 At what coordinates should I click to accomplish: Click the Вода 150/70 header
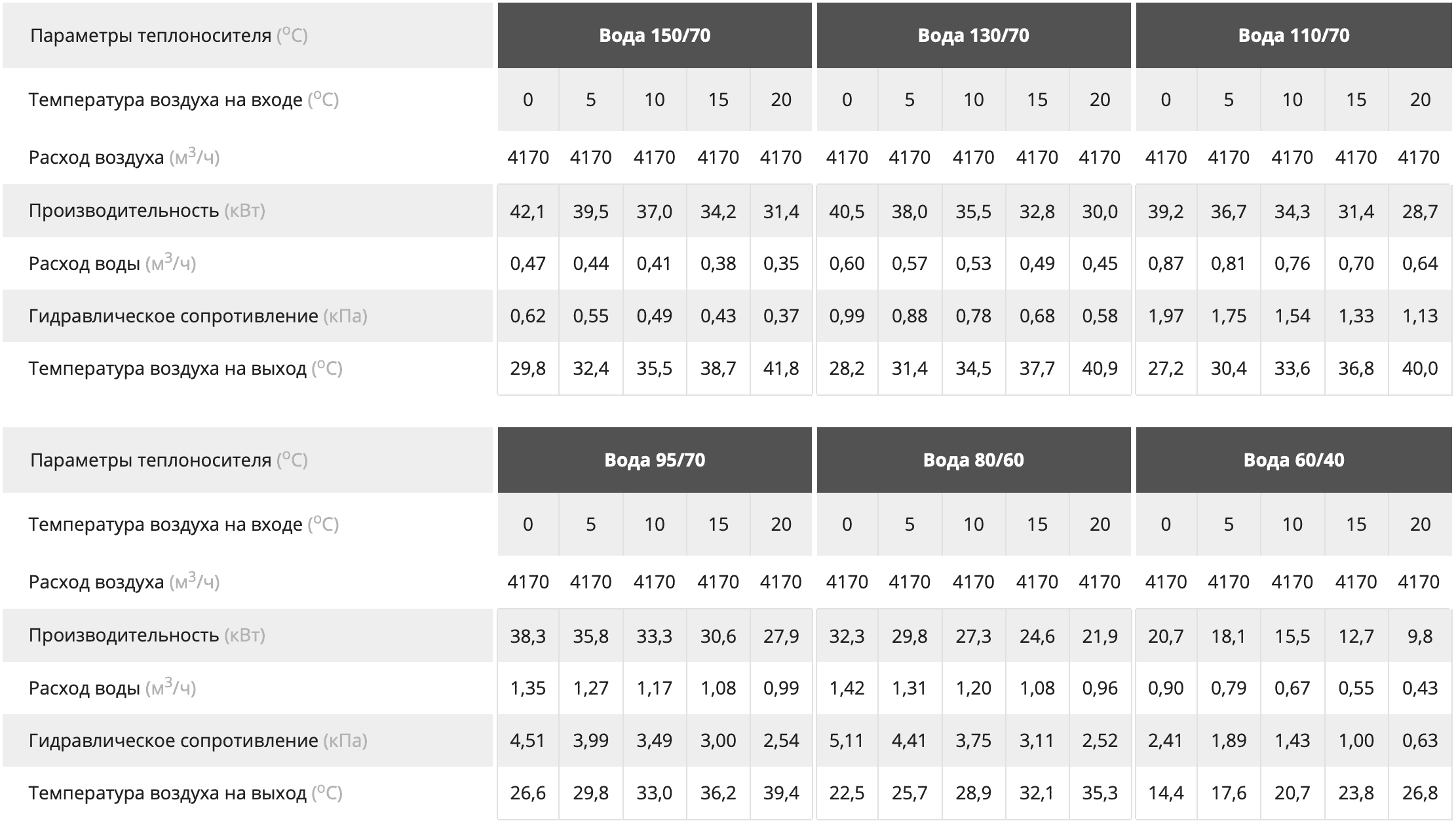(655, 35)
